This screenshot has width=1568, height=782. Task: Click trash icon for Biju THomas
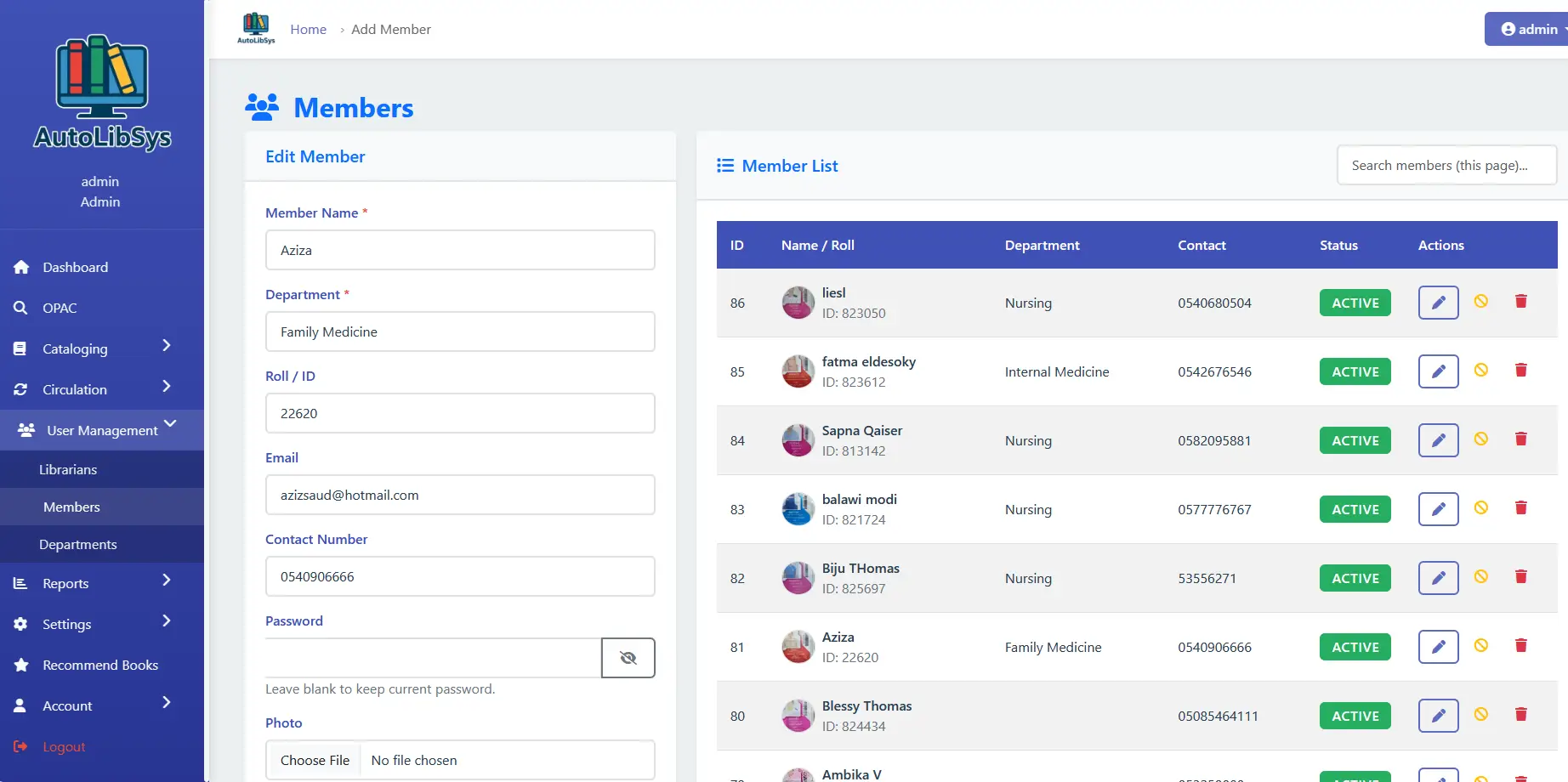[x=1520, y=577]
